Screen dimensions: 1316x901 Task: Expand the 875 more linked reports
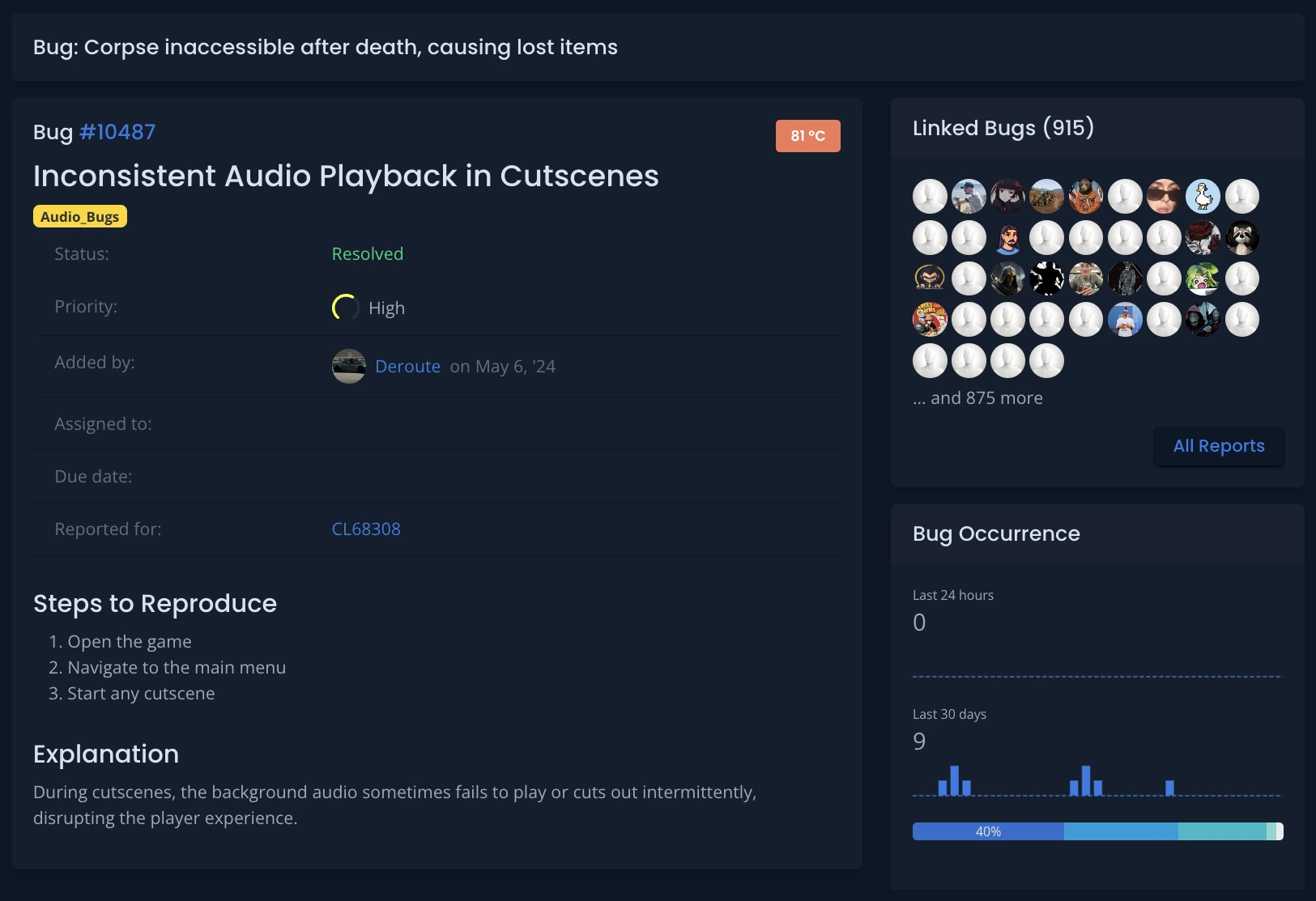pyautogui.click(x=977, y=397)
